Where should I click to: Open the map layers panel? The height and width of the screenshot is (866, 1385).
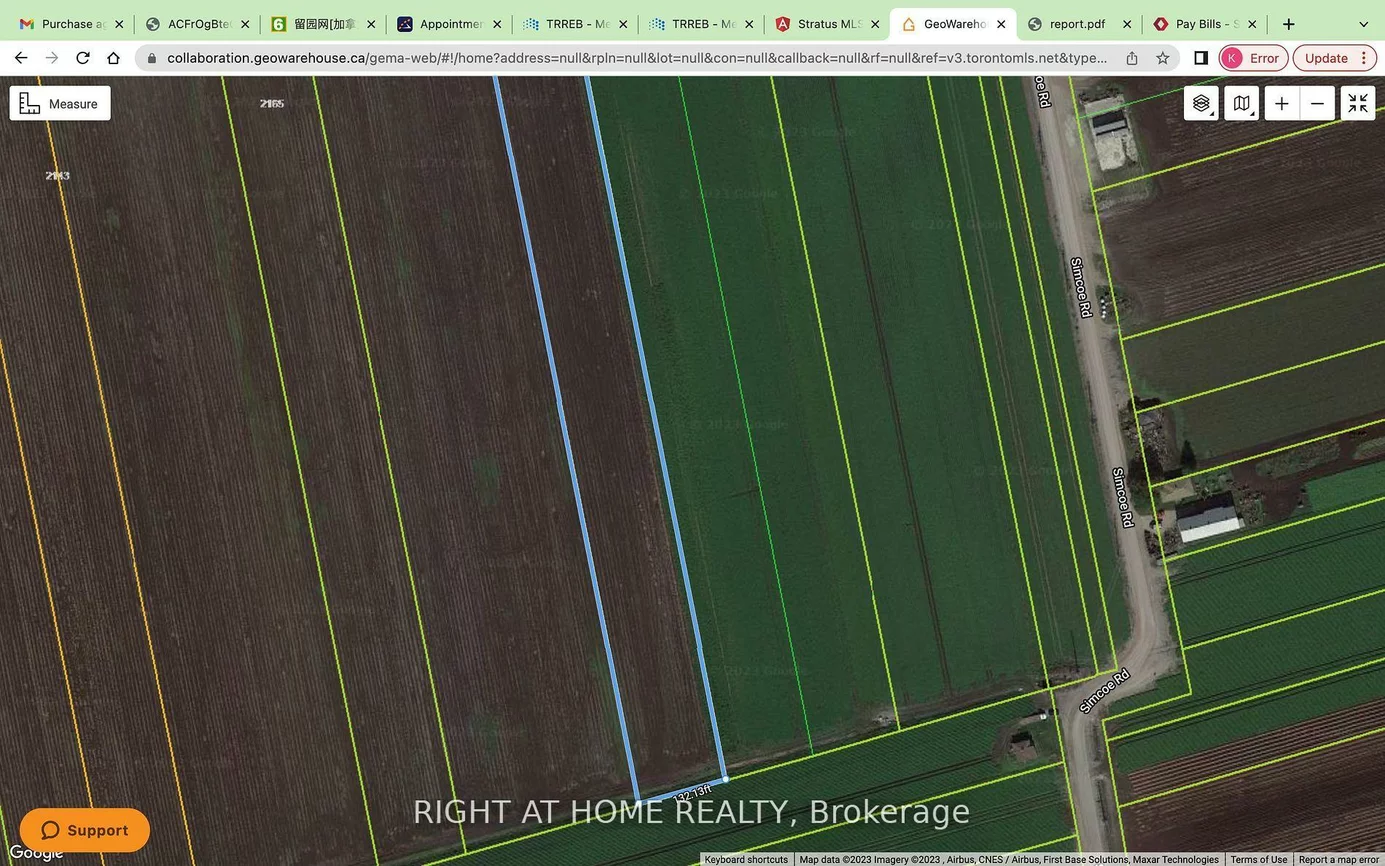click(1201, 103)
